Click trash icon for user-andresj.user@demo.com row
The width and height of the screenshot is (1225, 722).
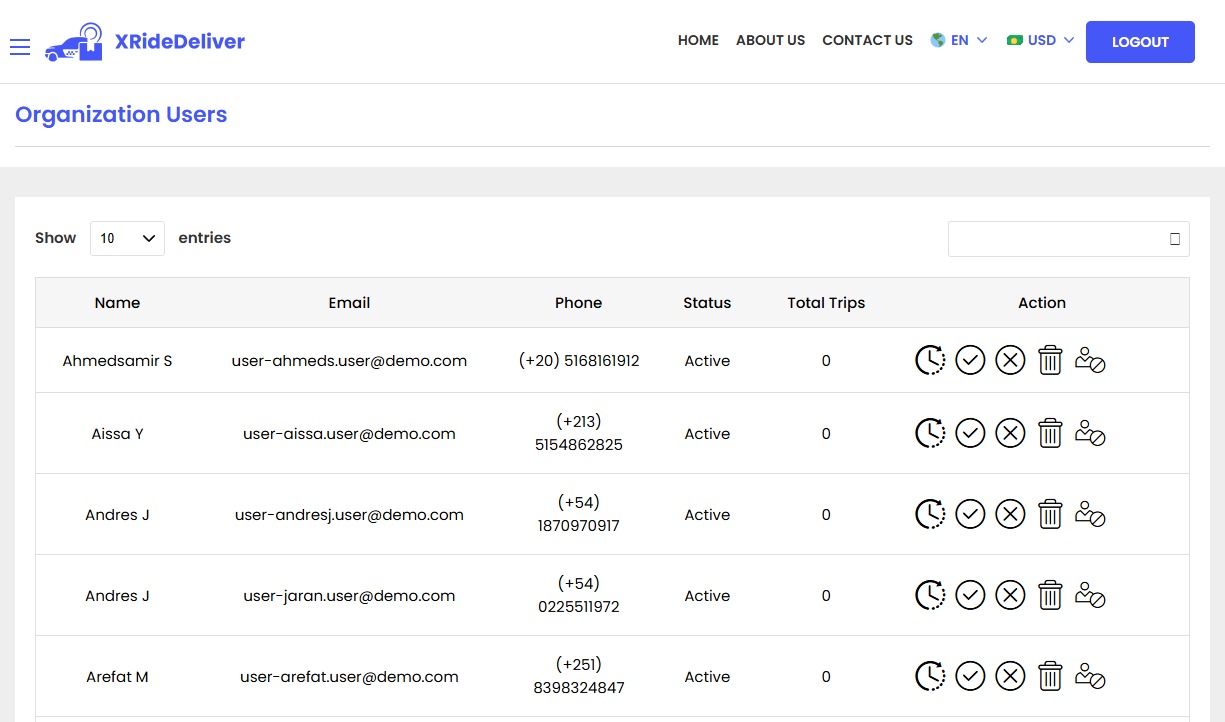[x=1049, y=514]
